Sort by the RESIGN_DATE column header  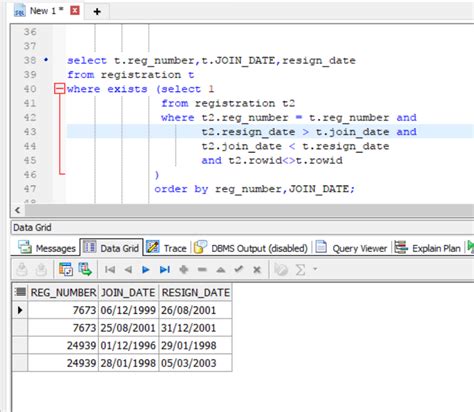(196, 293)
